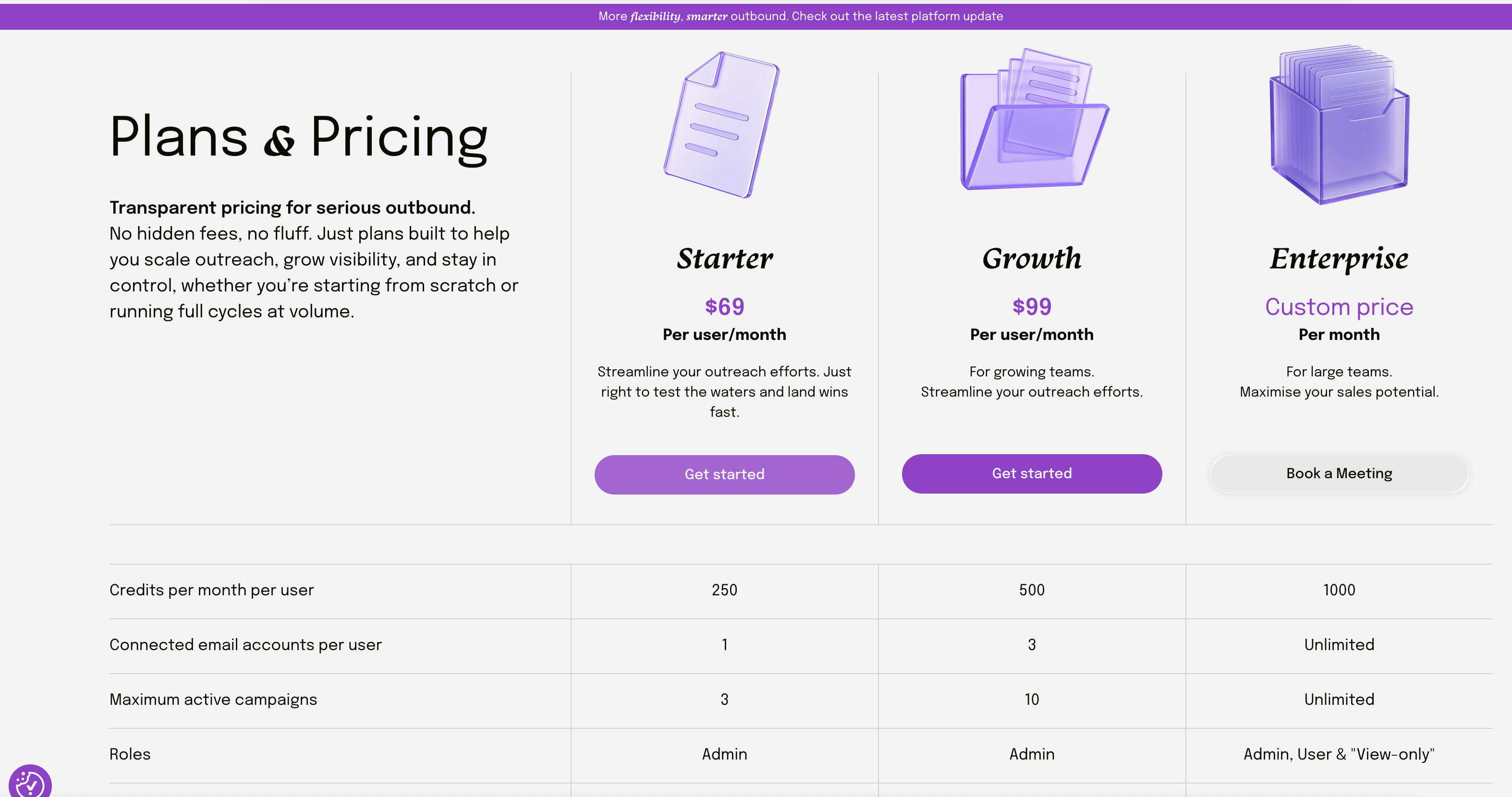Image resolution: width=1512 pixels, height=797 pixels.
Task: Select the Starter plan heading
Action: coord(724,259)
